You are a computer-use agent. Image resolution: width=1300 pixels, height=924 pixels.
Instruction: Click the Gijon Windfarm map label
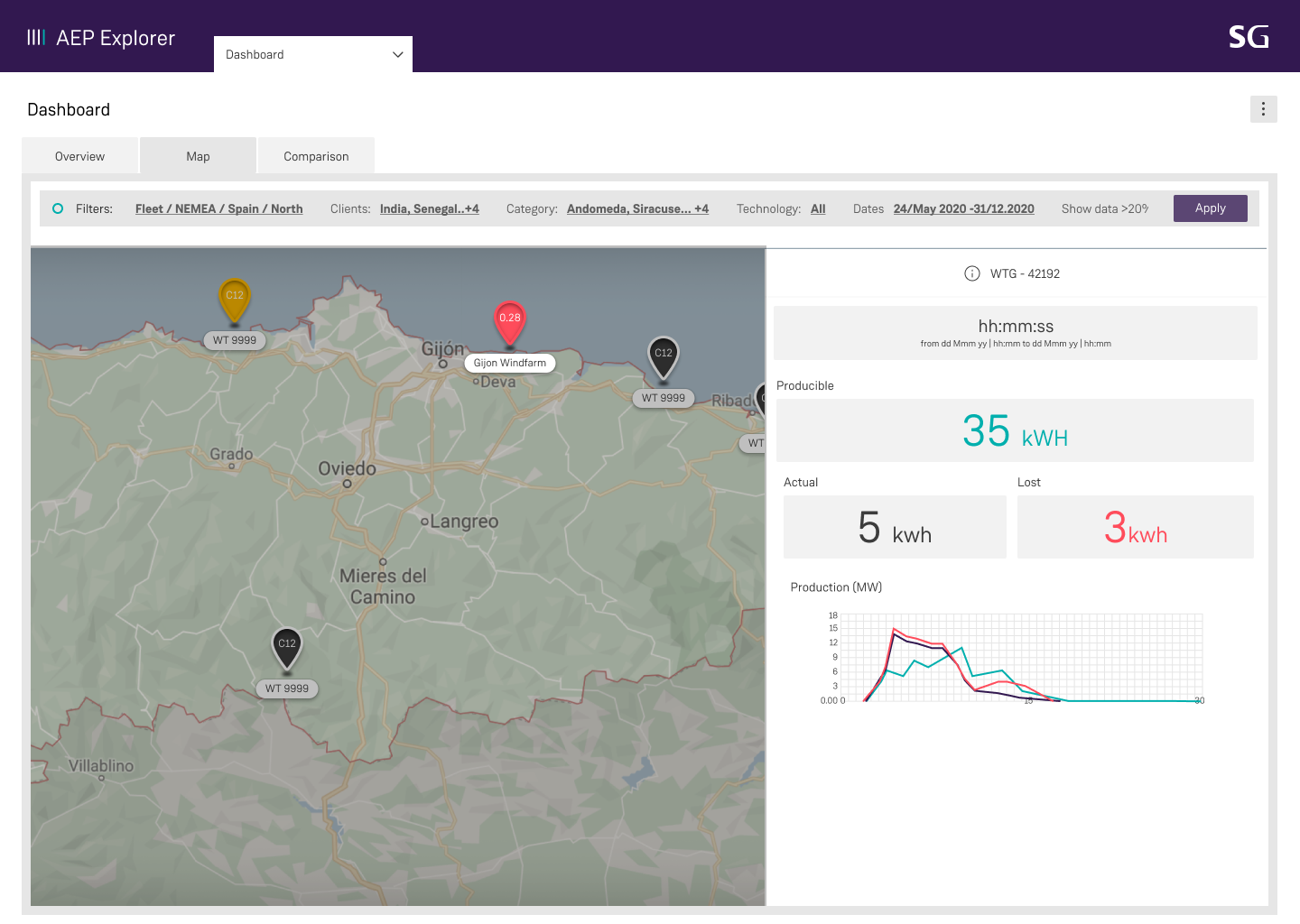510,363
